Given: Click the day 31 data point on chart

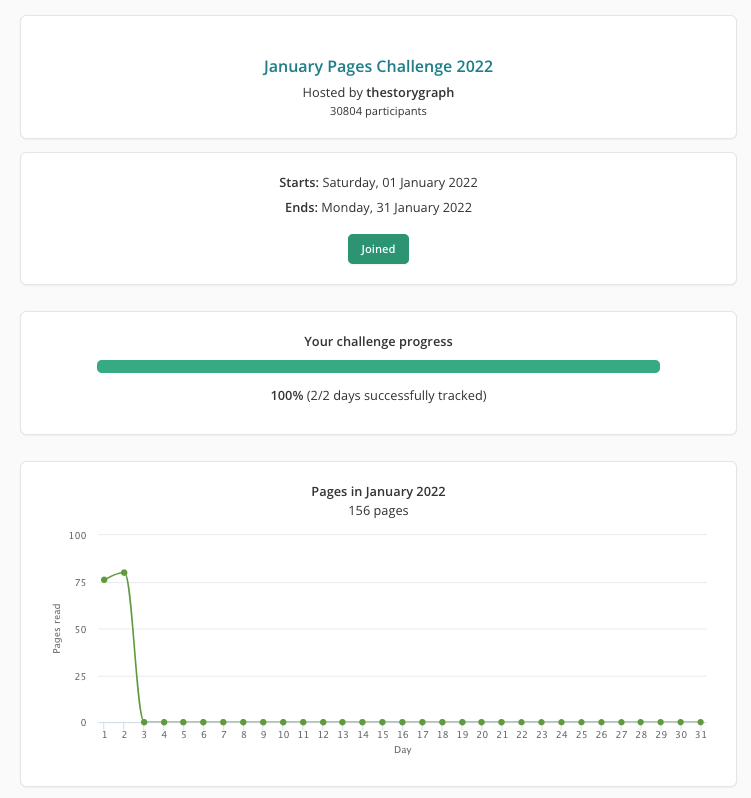Looking at the screenshot, I should click(701, 722).
